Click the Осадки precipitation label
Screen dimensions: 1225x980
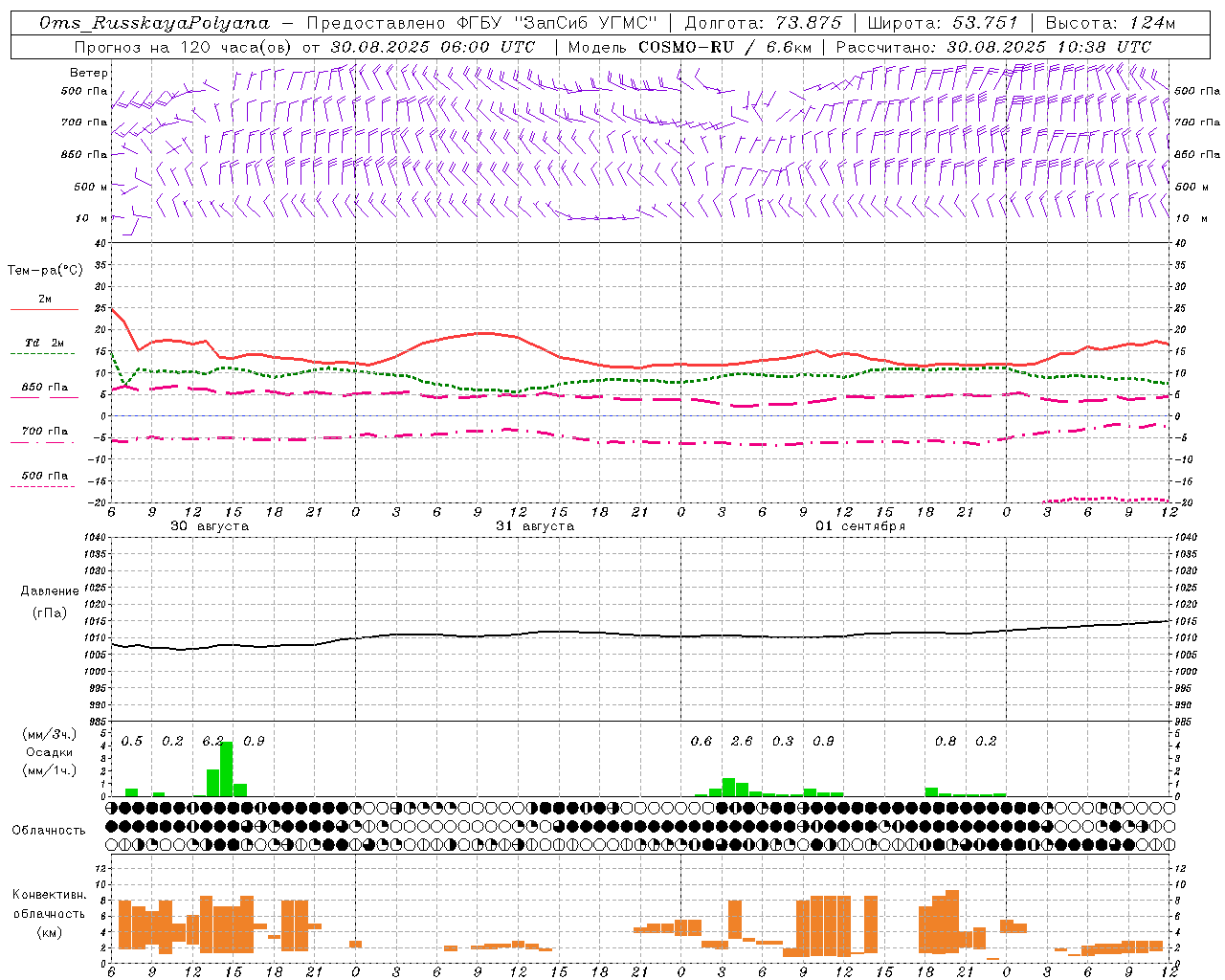(50, 752)
